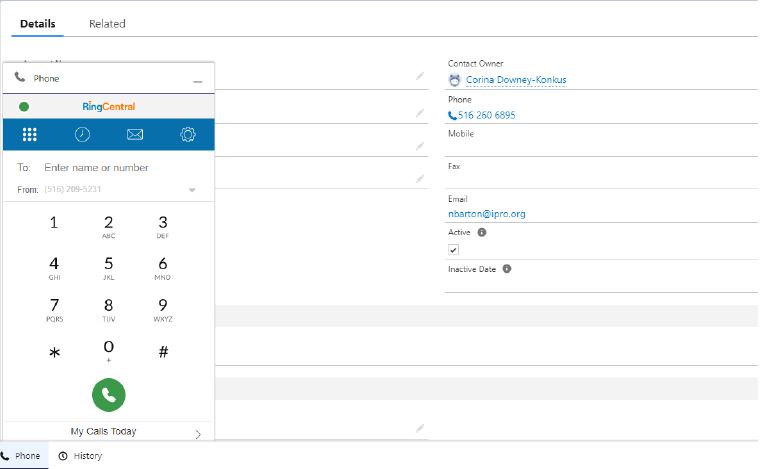Click the Fax field label

tap(454, 166)
